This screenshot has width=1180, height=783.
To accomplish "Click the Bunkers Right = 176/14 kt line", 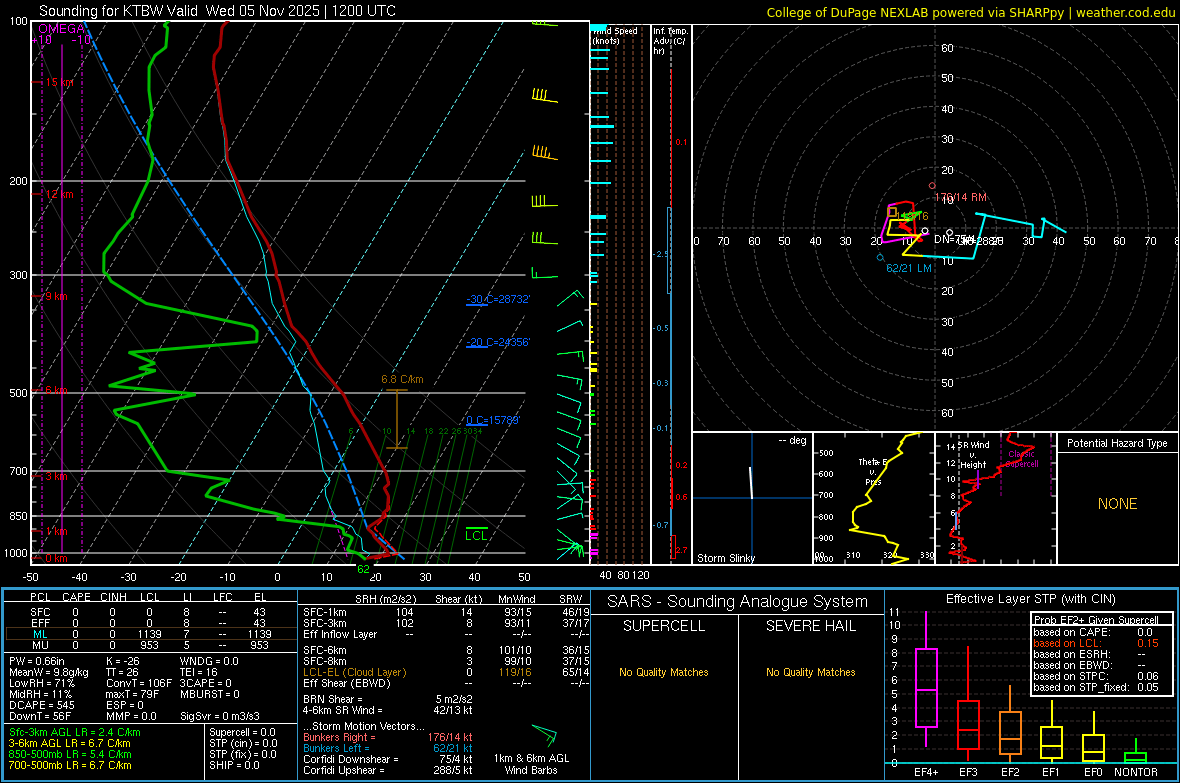I will pyautogui.click(x=388, y=737).
